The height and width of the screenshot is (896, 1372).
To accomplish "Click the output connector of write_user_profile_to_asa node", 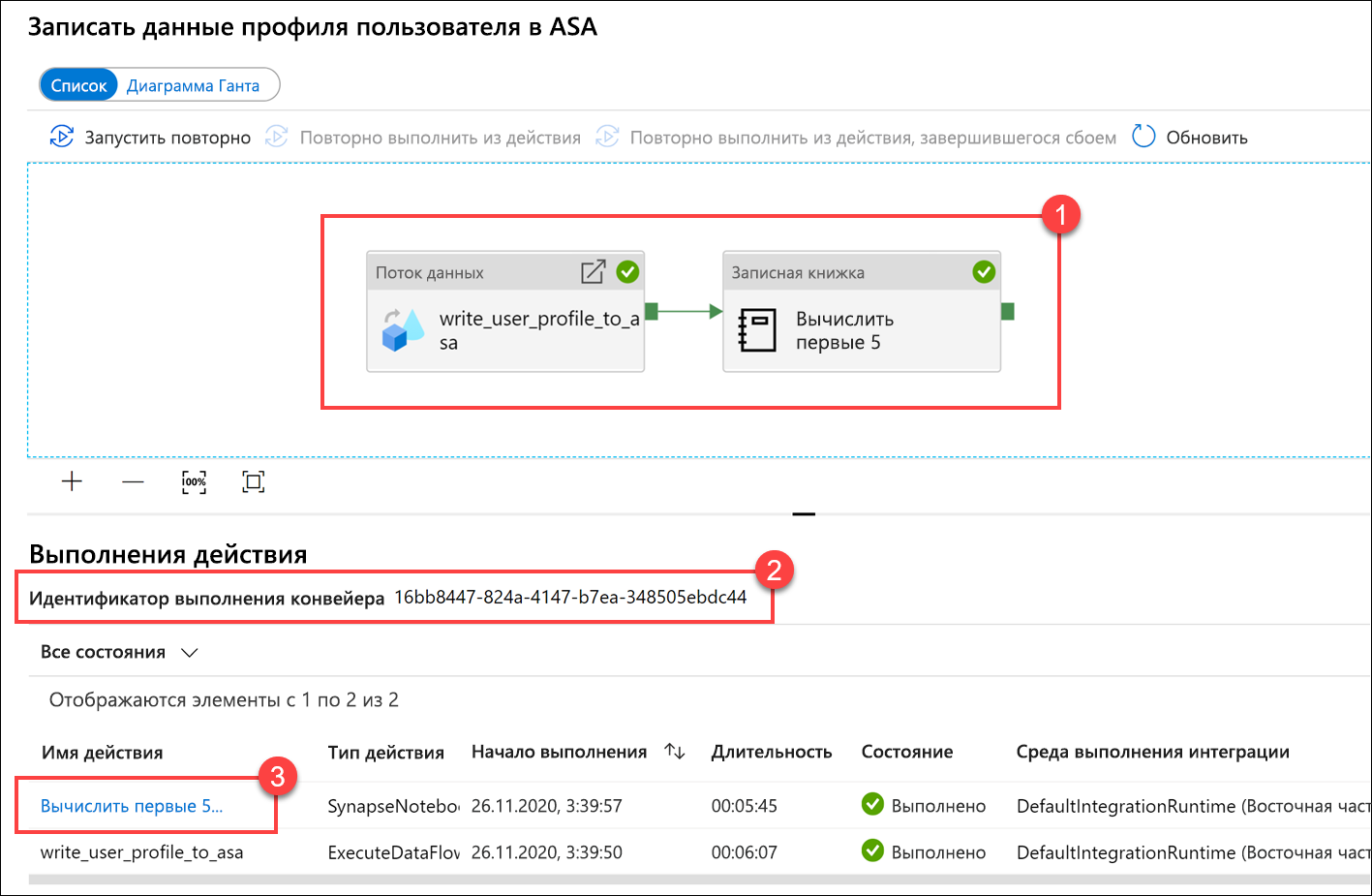I will tap(652, 311).
